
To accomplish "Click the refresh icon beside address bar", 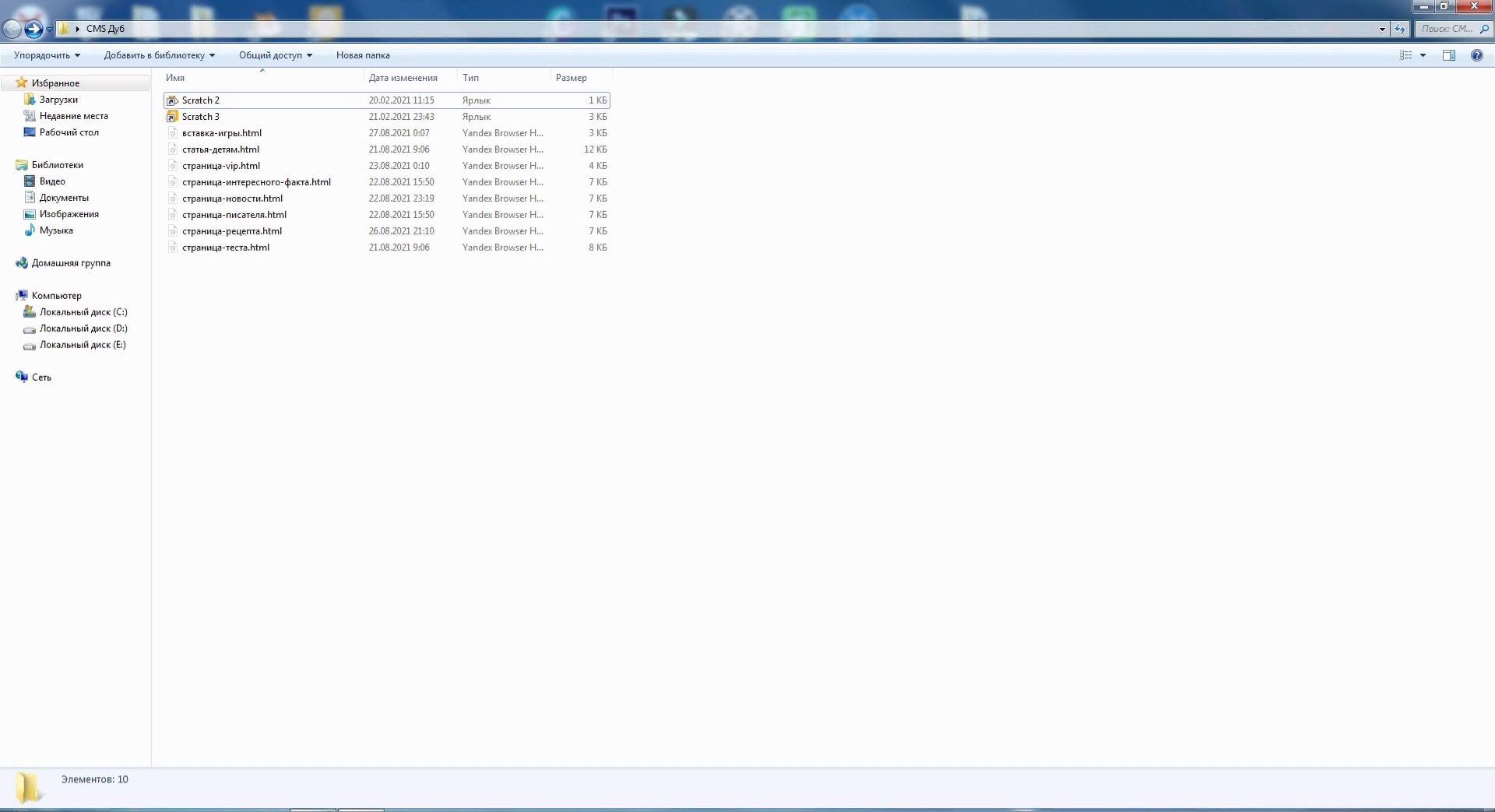I will click(x=1400, y=30).
